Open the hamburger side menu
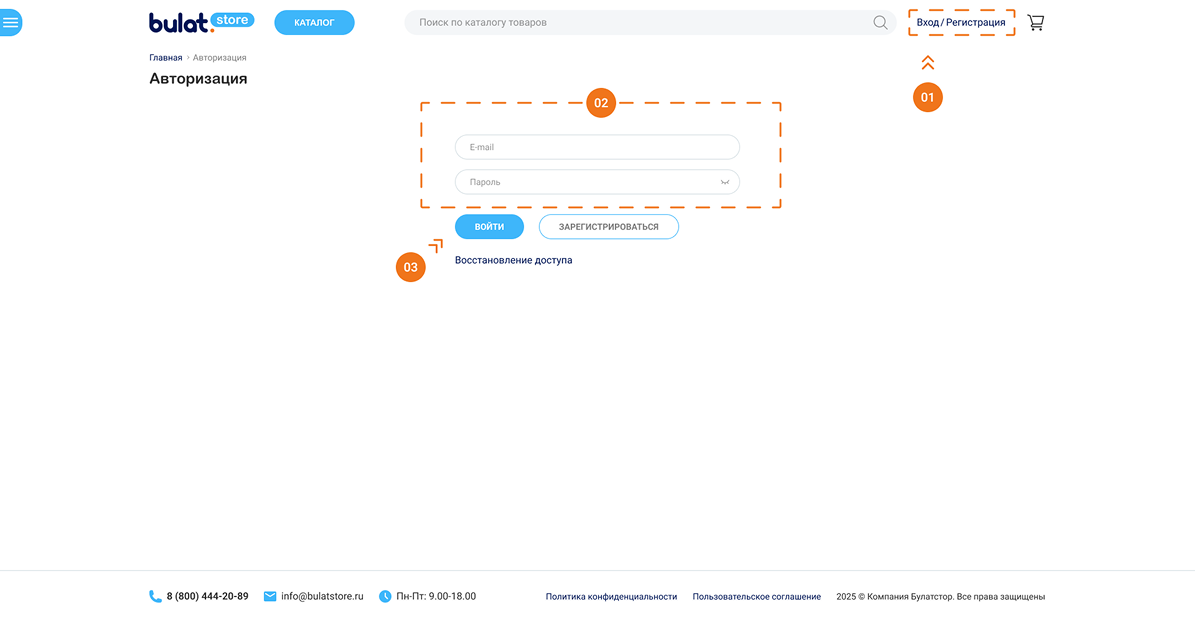 [x=10, y=22]
